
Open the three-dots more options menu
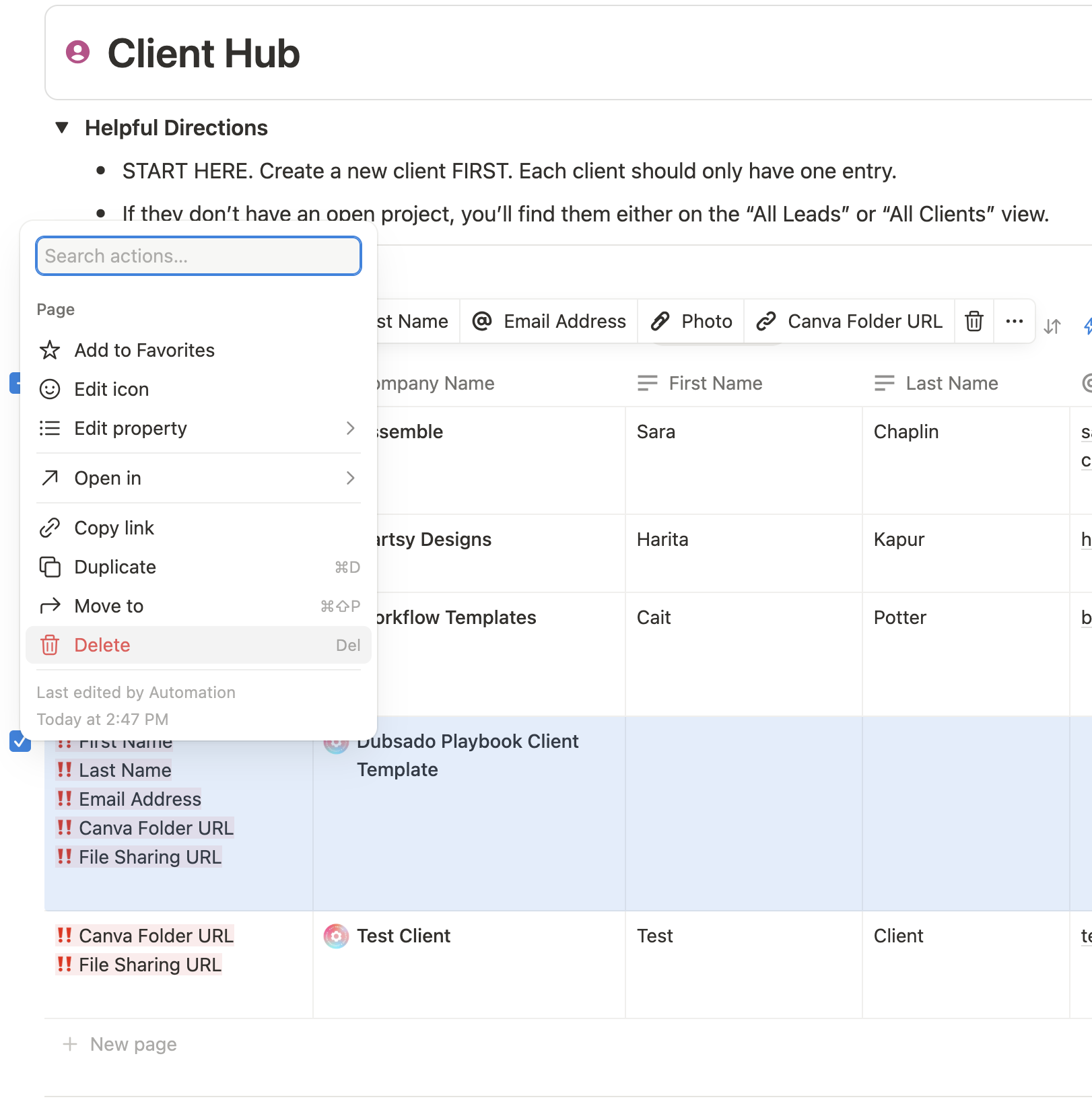point(1014,322)
